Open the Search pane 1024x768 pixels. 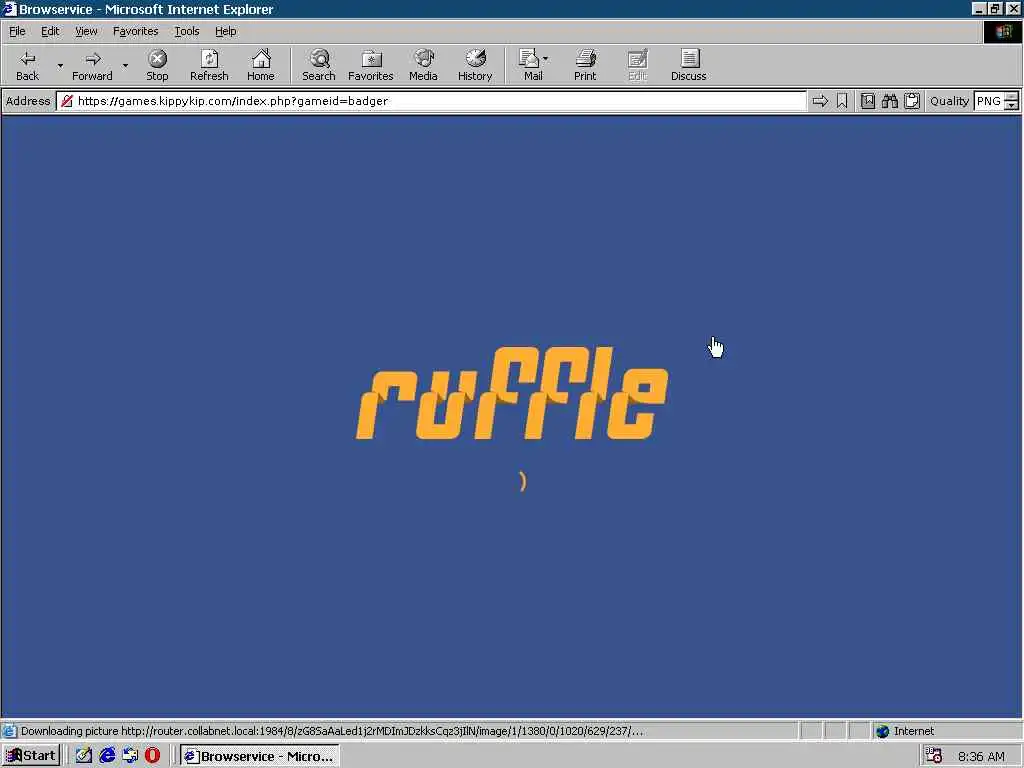coord(319,65)
